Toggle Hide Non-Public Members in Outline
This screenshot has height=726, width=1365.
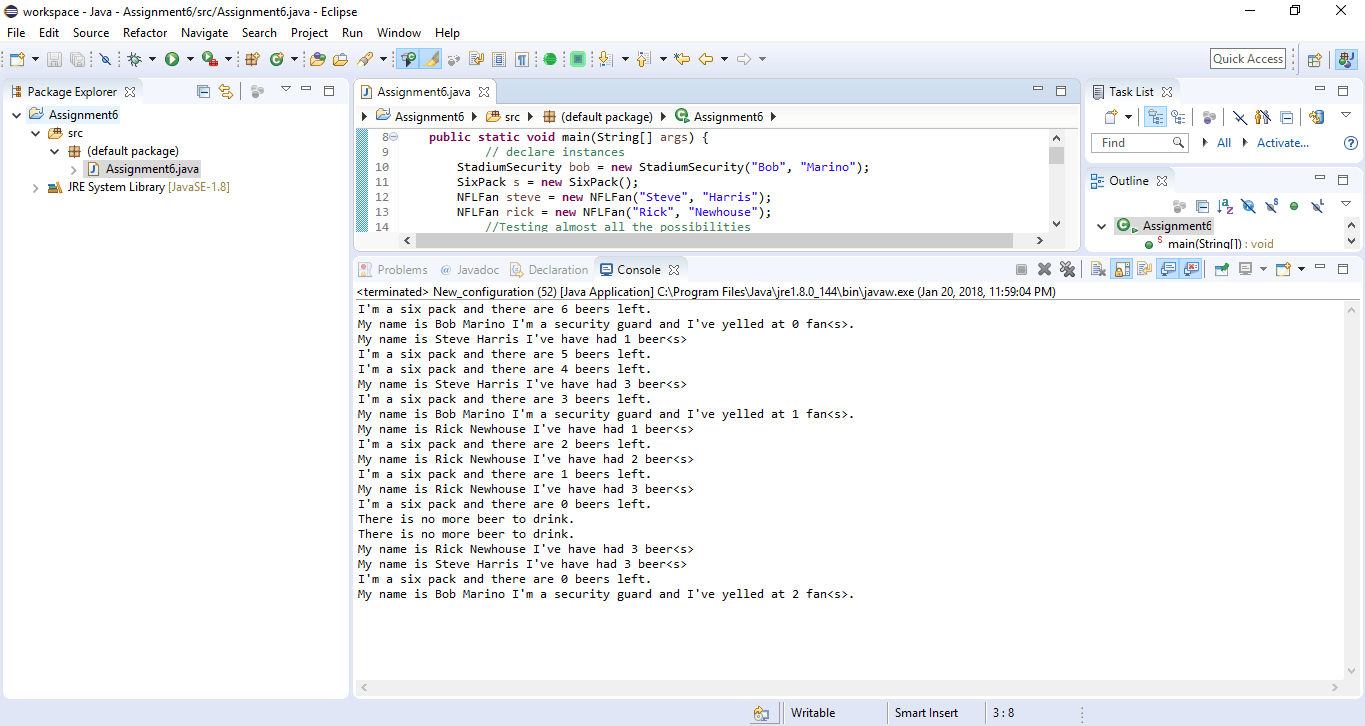click(x=1294, y=206)
